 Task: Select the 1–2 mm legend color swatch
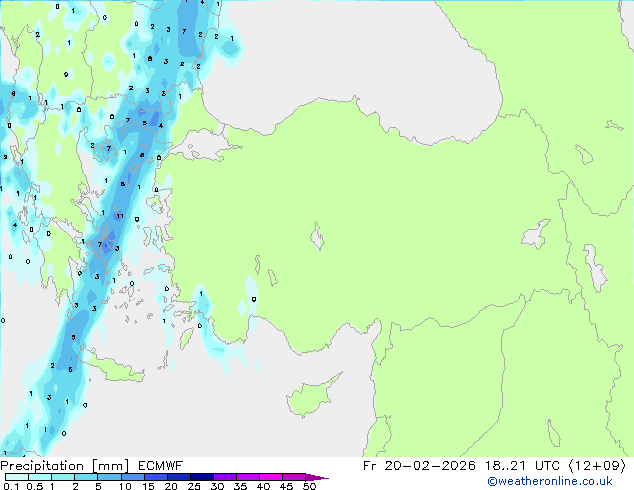pos(63,477)
